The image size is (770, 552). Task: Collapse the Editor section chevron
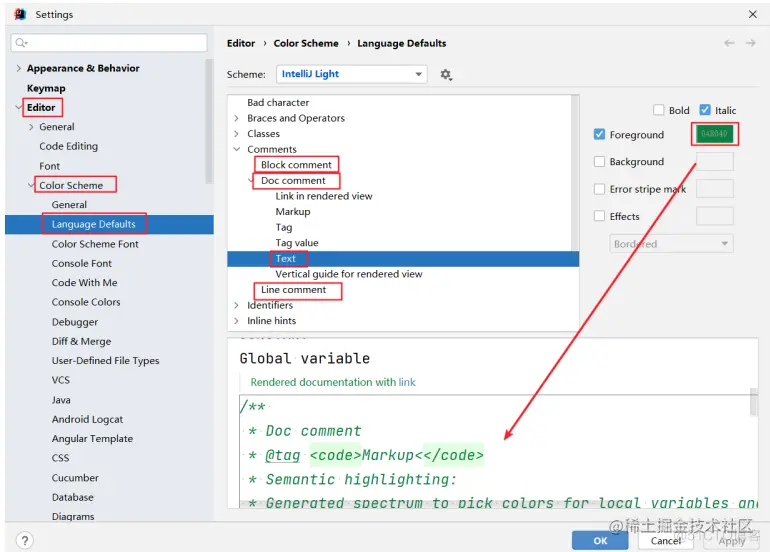(x=18, y=107)
